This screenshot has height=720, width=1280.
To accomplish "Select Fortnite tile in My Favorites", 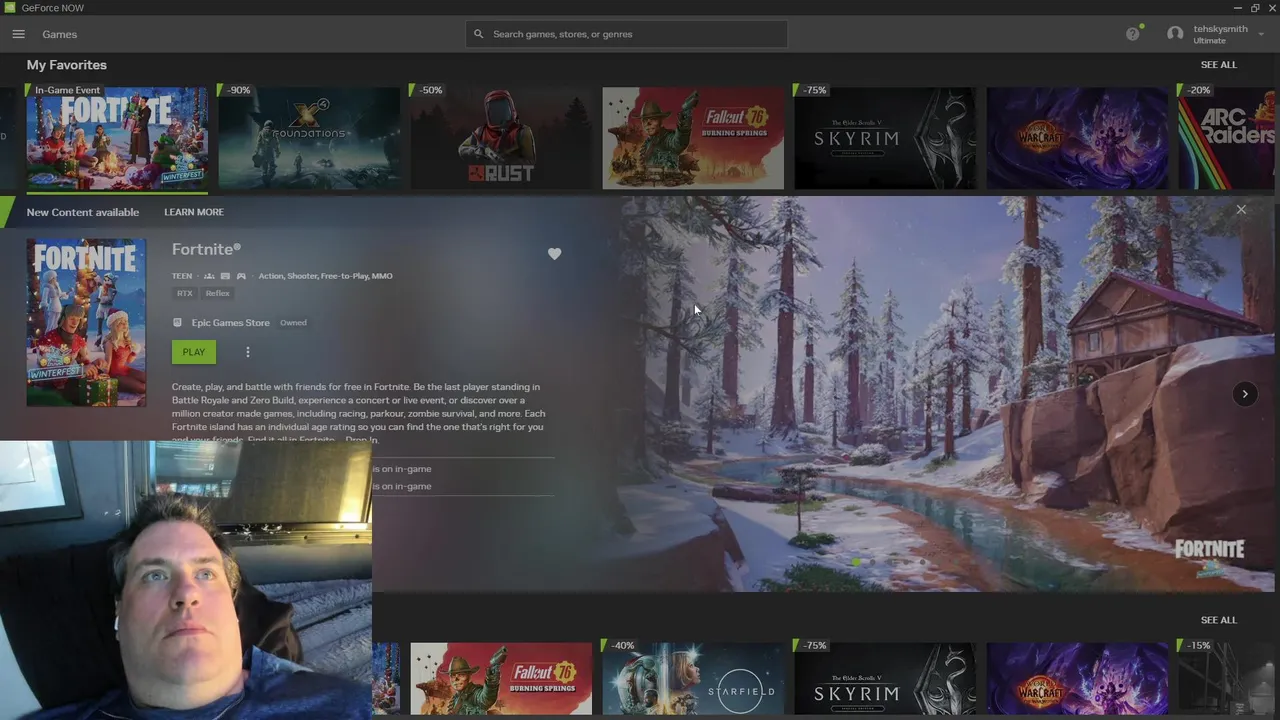I will (117, 138).
